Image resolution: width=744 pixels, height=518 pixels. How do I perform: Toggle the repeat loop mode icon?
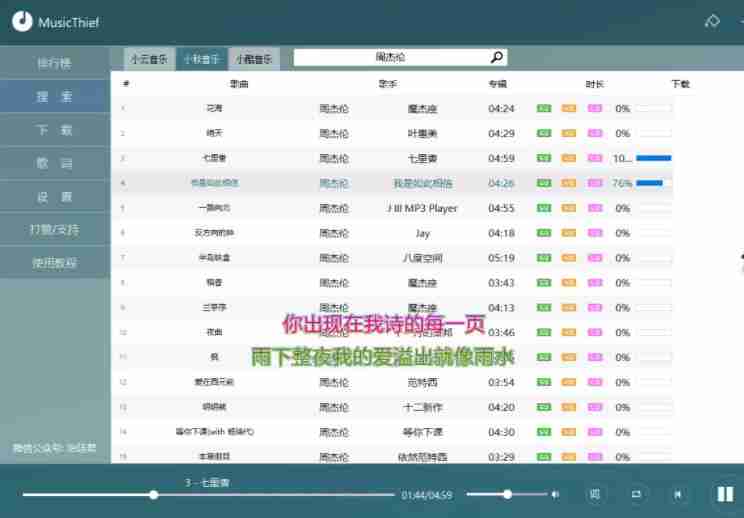pyautogui.click(x=636, y=494)
